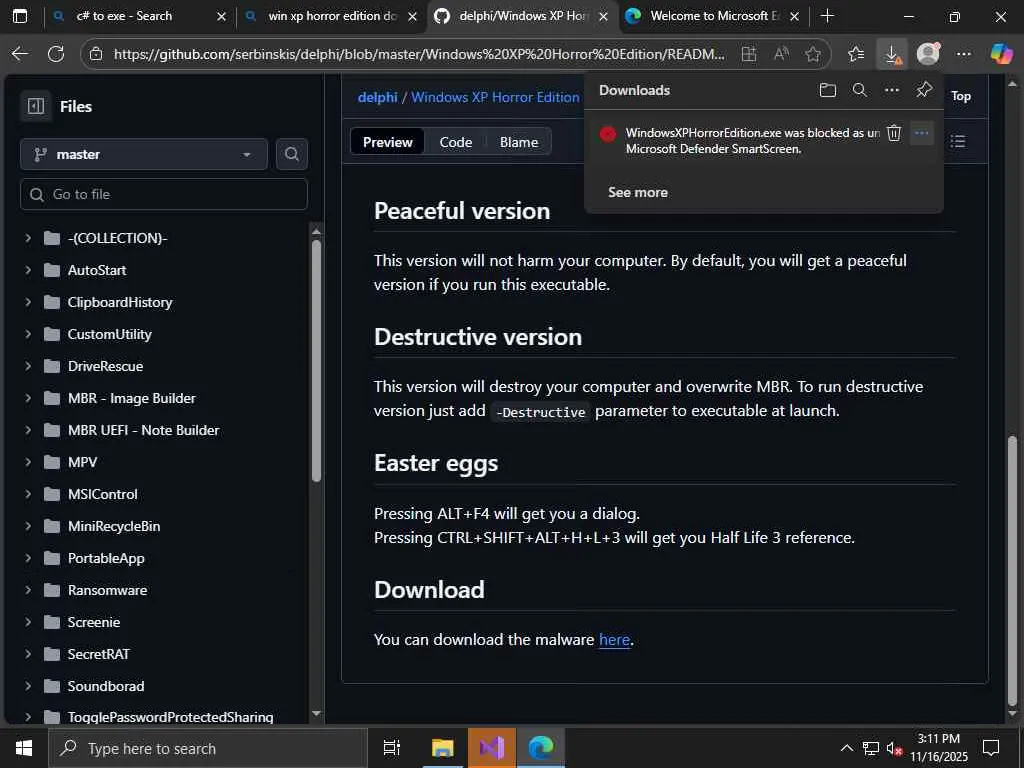Open the notification center icon
1024x768 pixels.
991,748
